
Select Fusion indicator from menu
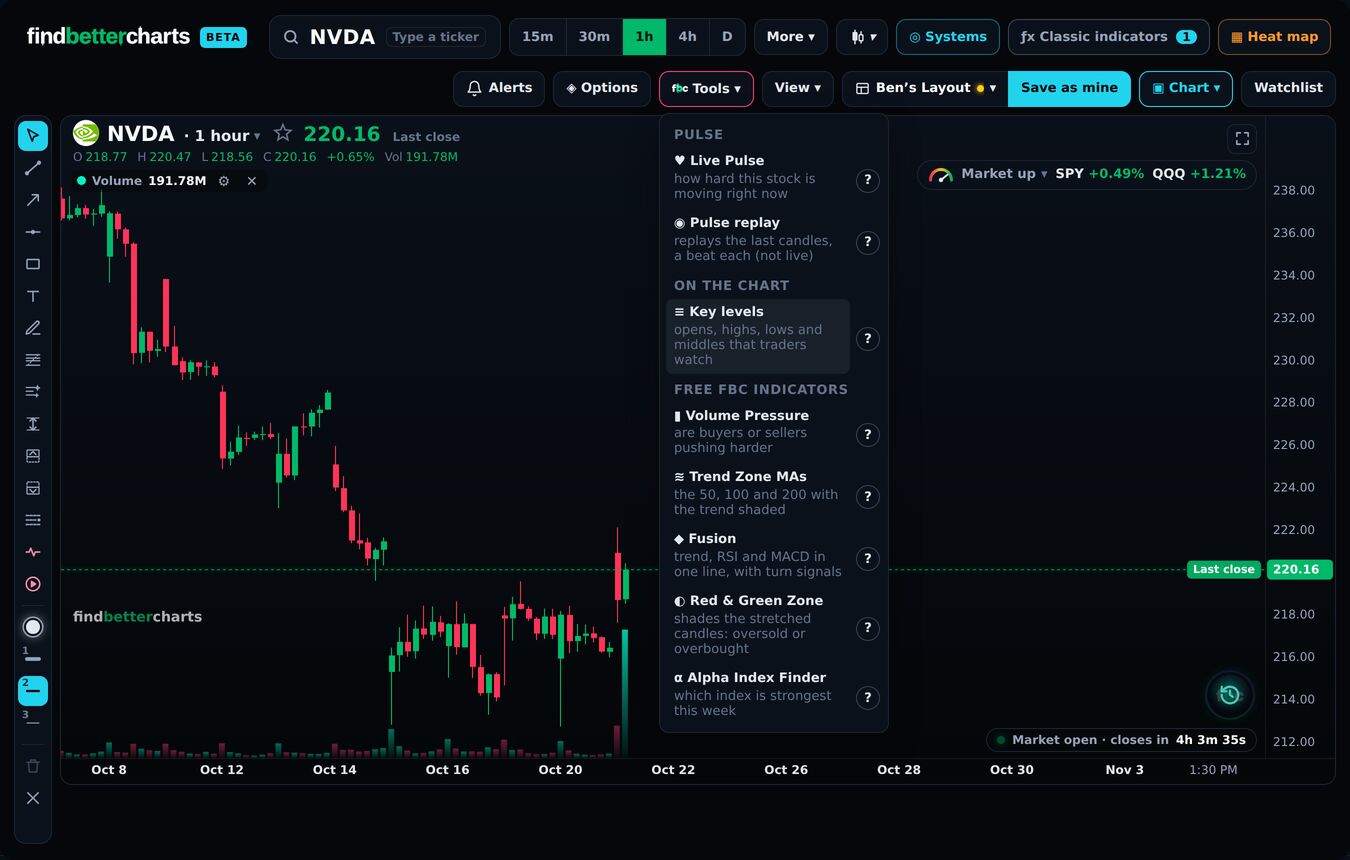758,554
